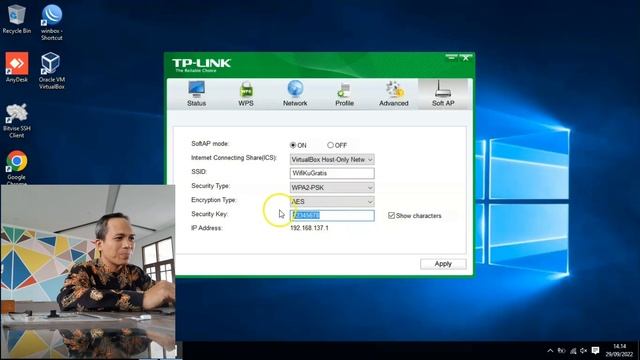Turn SoftAP mode ON
Screen dimensions: 640x360
293,145
